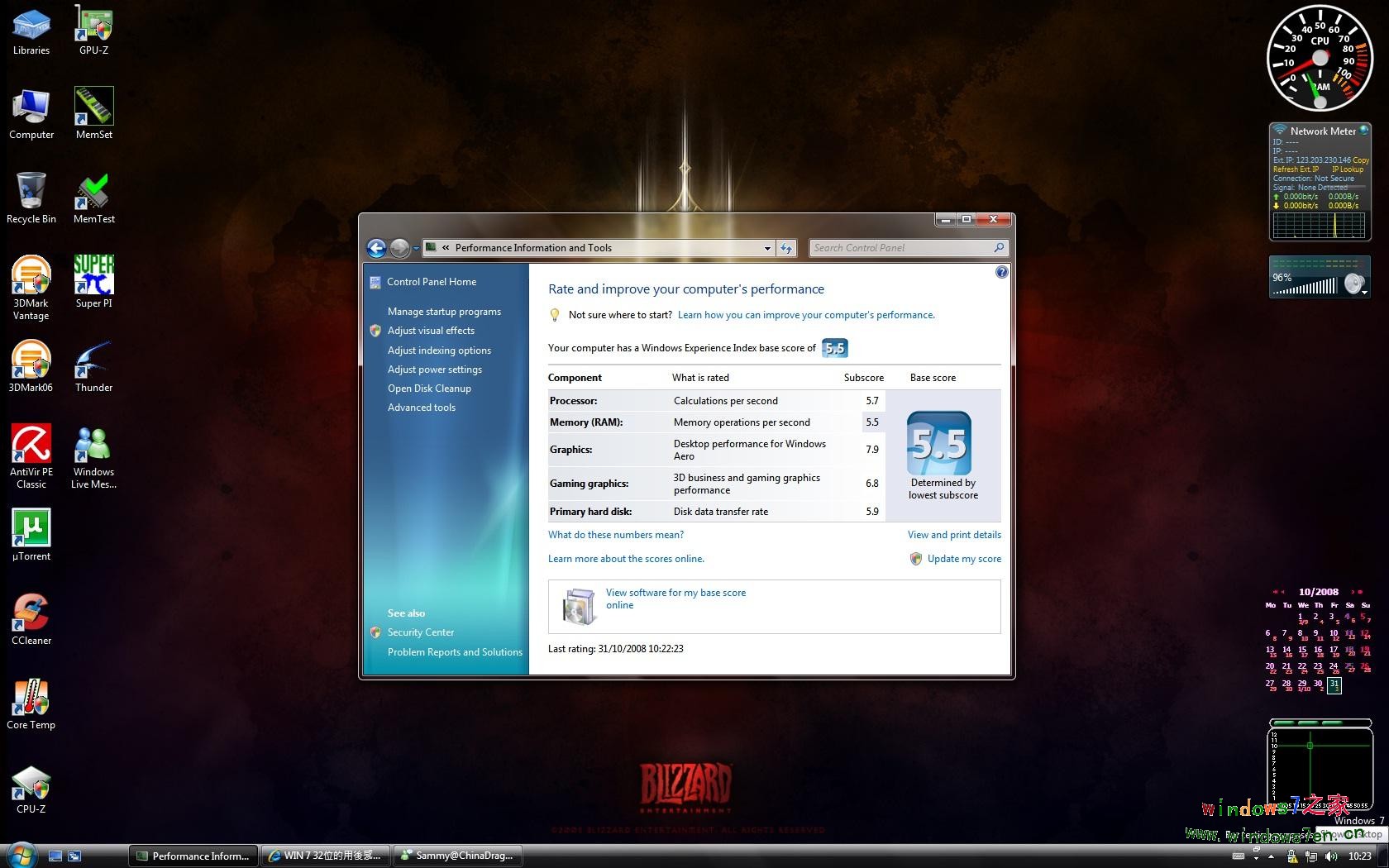Click Refresh Ext. IP in Network Meter
This screenshot has width=1389, height=868.
pyautogui.click(x=1296, y=169)
